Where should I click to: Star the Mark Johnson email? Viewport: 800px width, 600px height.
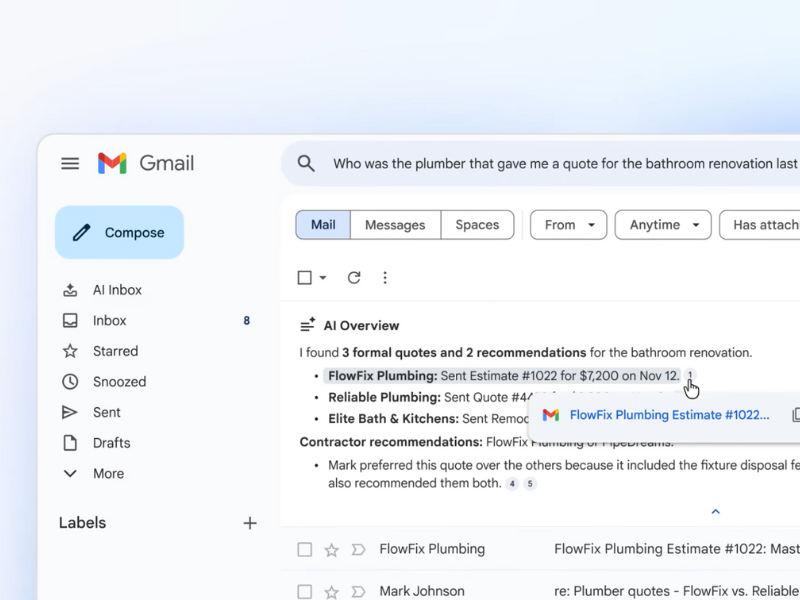tap(332, 592)
